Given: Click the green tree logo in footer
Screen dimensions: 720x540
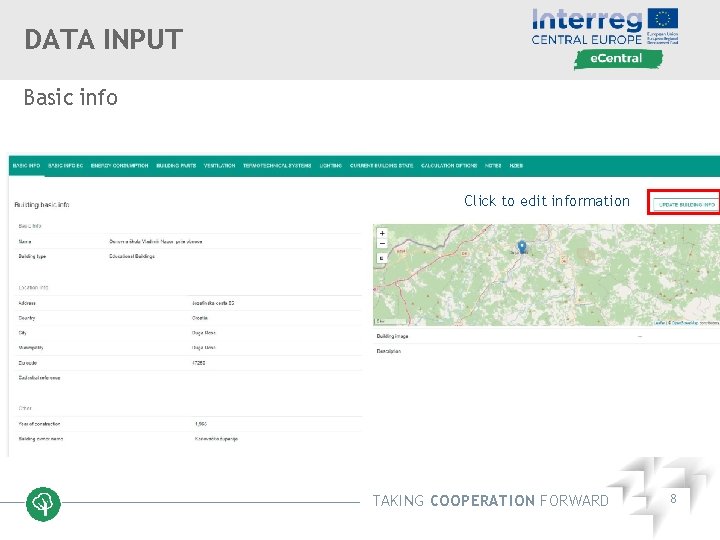Looking at the screenshot, I should point(43,504).
